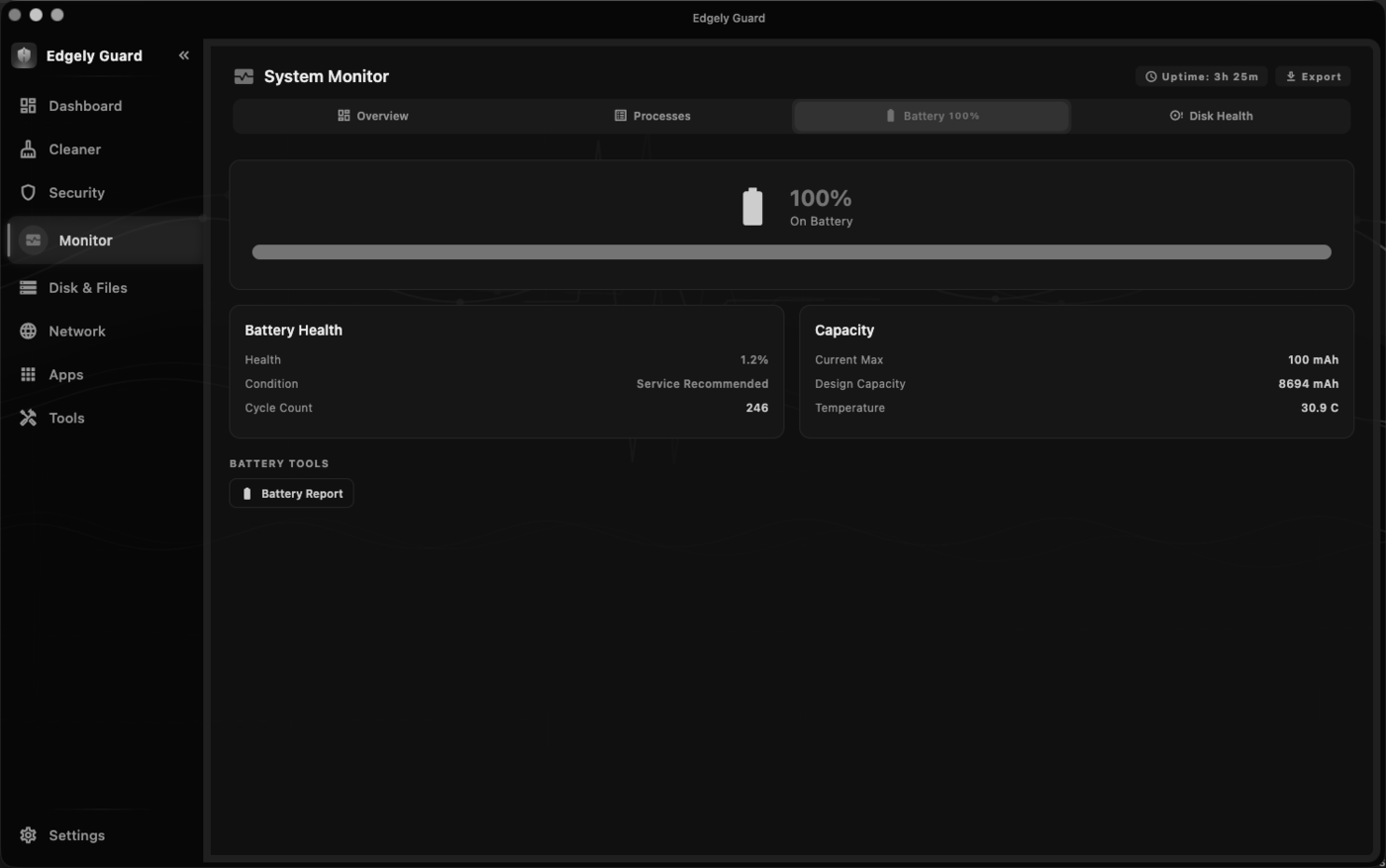Open the Tools wrench icon
The height and width of the screenshot is (868, 1386).
28,418
